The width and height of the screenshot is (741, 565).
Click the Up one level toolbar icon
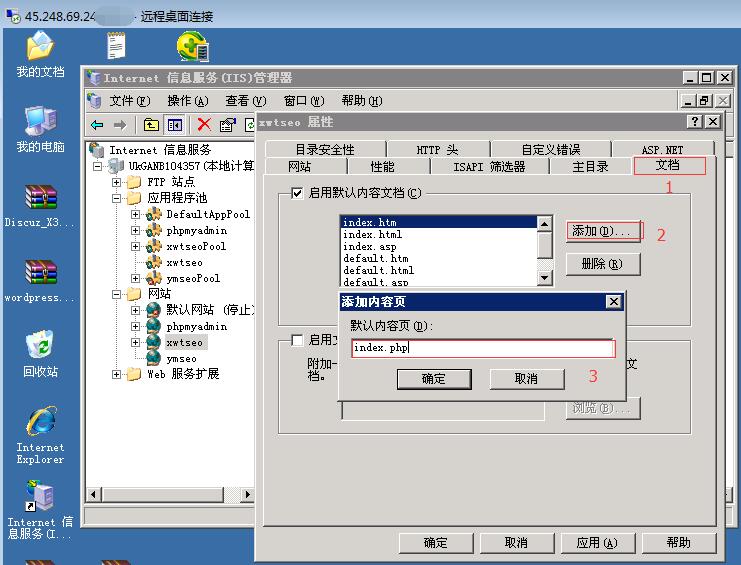(x=151, y=125)
